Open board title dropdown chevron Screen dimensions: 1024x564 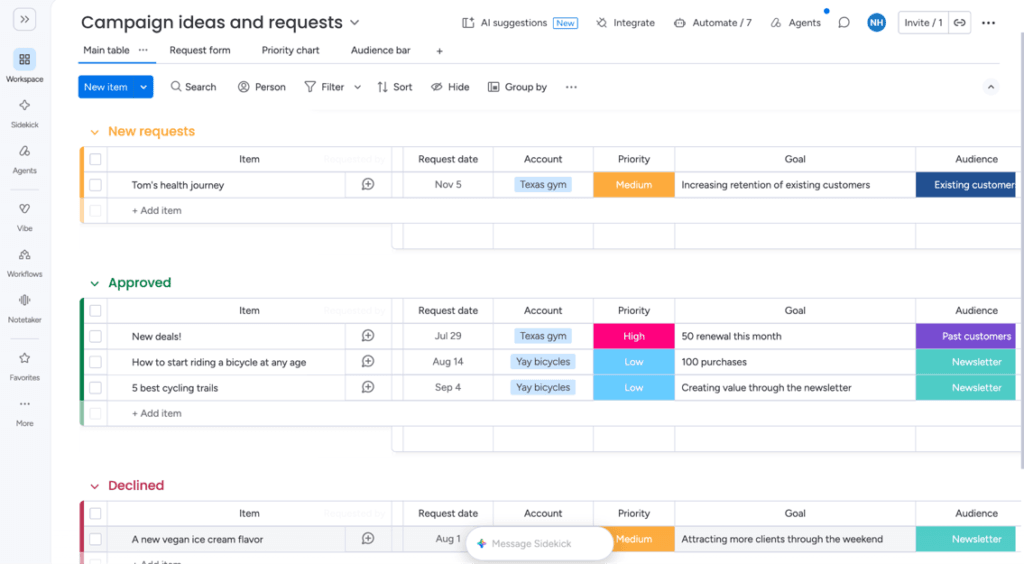tap(355, 23)
